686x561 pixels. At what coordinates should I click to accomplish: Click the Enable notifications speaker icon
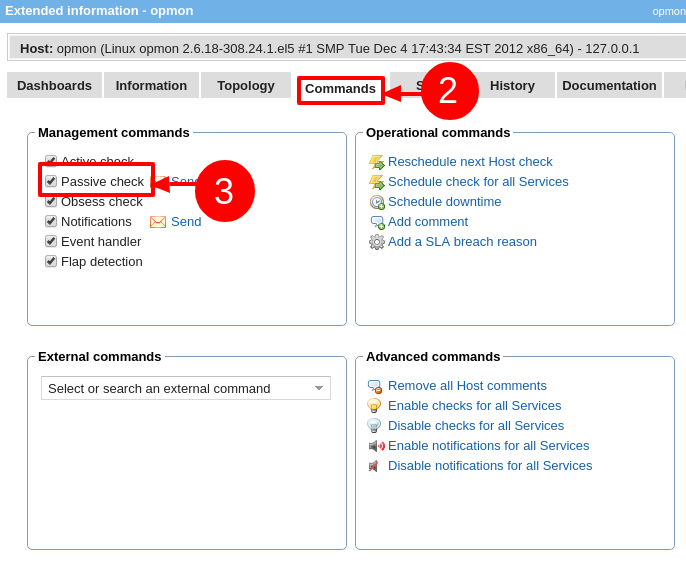point(375,446)
